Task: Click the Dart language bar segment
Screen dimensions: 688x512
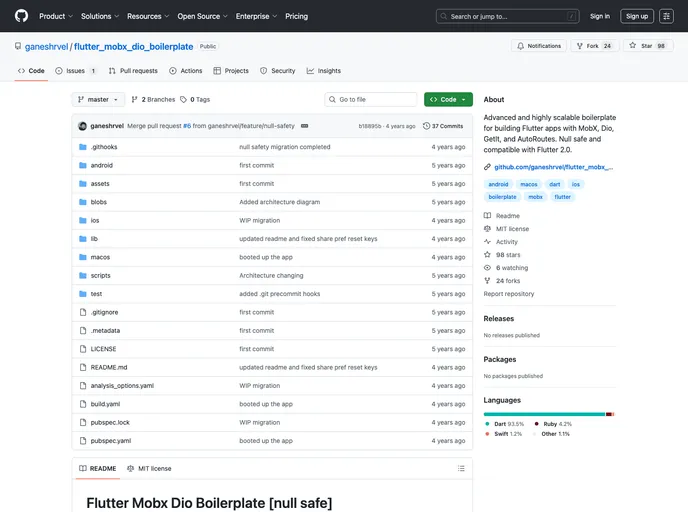Action: pyautogui.click(x=545, y=414)
